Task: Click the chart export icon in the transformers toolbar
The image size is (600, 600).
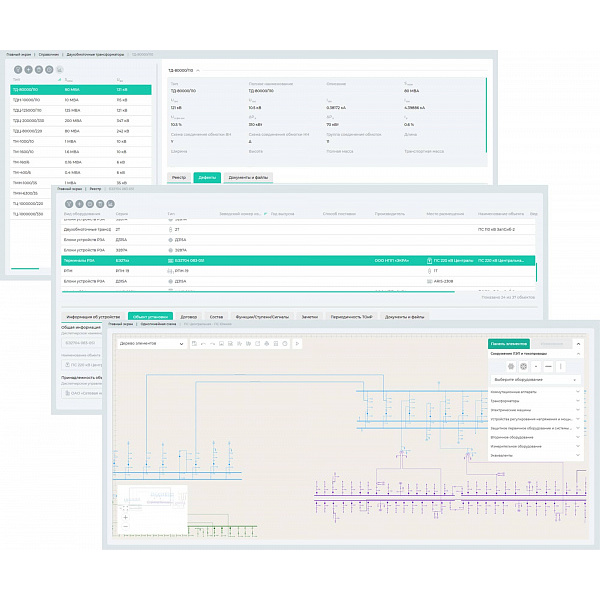Action: [x=59, y=70]
